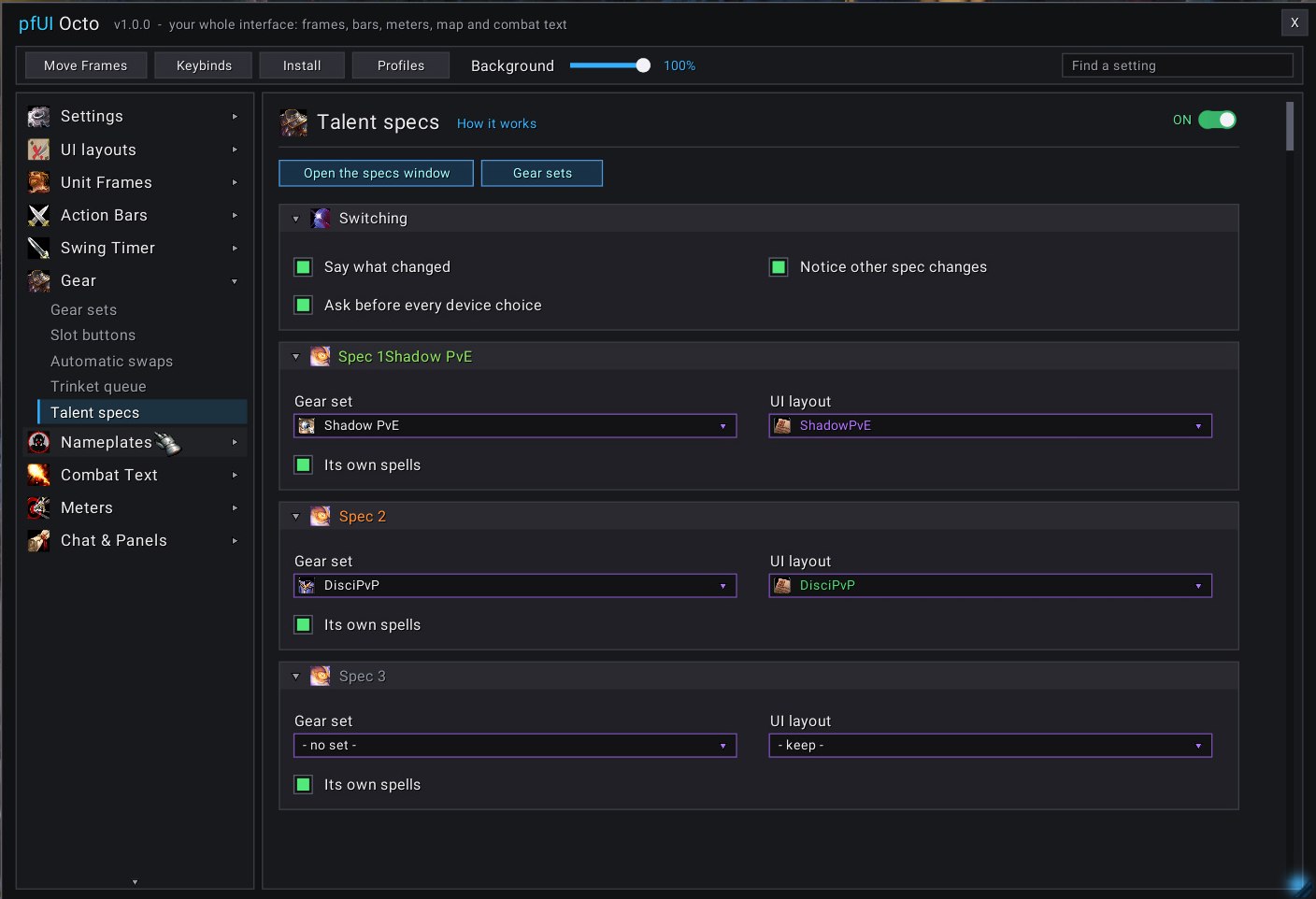Click the Talent specs header icon
Screen dimensions: 1316x899
click(x=293, y=122)
